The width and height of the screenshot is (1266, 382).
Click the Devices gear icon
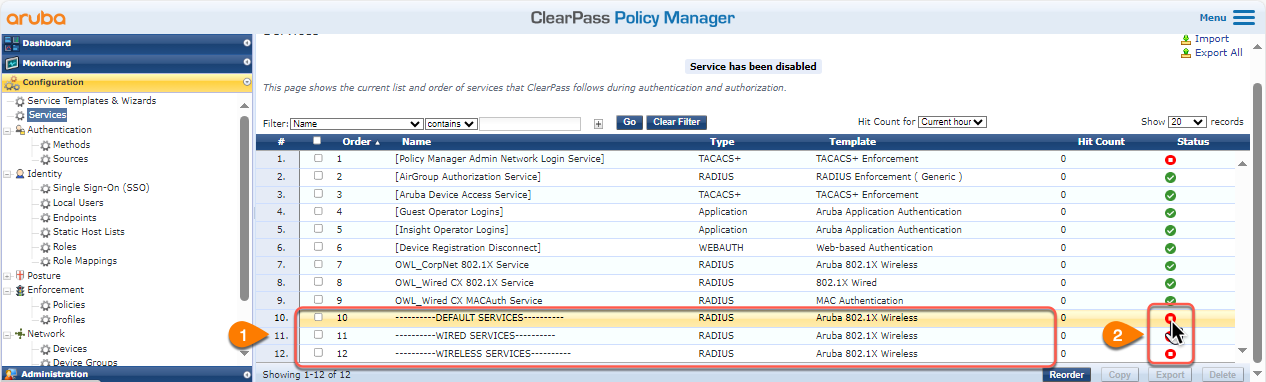tap(45, 349)
